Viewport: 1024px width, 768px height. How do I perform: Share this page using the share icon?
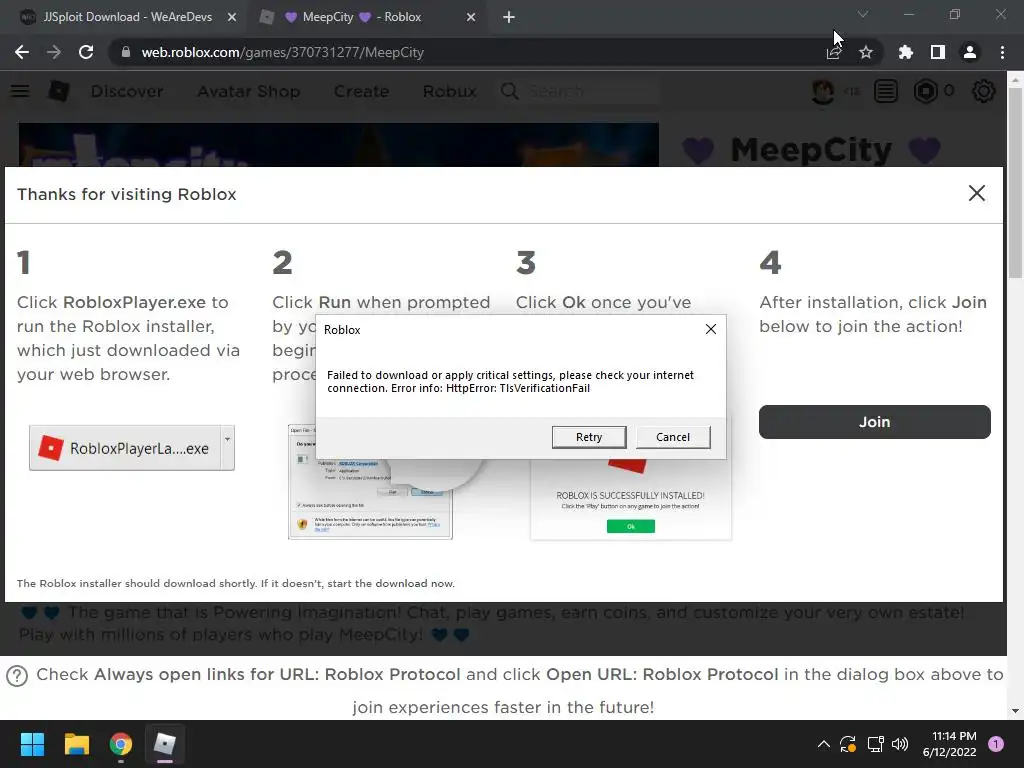pyautogui.click(x=833, y=52)
